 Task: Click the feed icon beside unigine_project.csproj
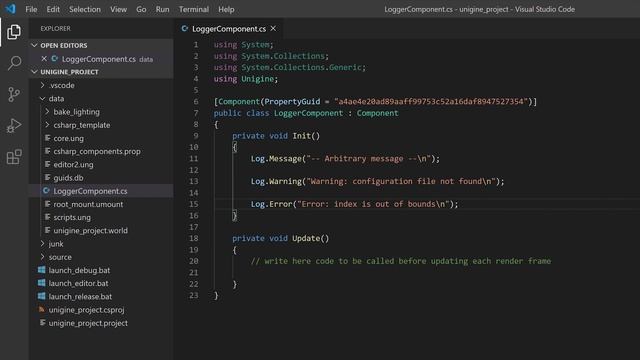coord(42,309)
